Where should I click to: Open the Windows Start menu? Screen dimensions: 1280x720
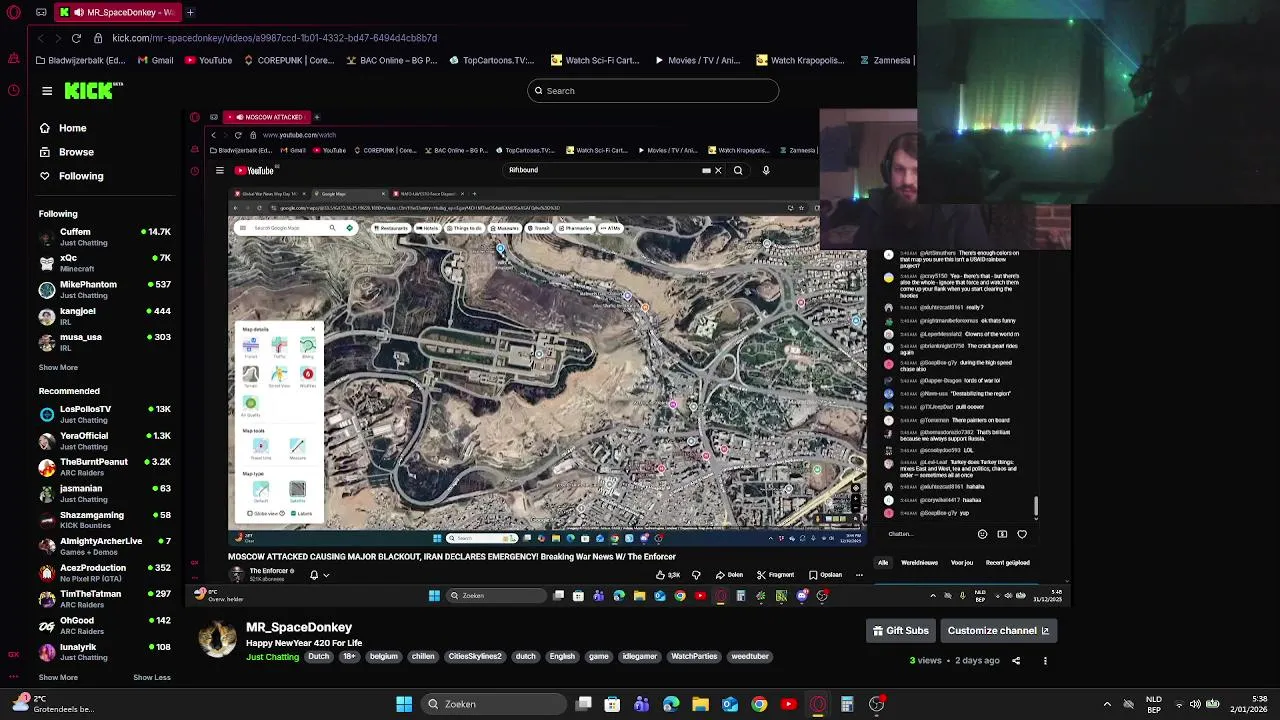404,704
